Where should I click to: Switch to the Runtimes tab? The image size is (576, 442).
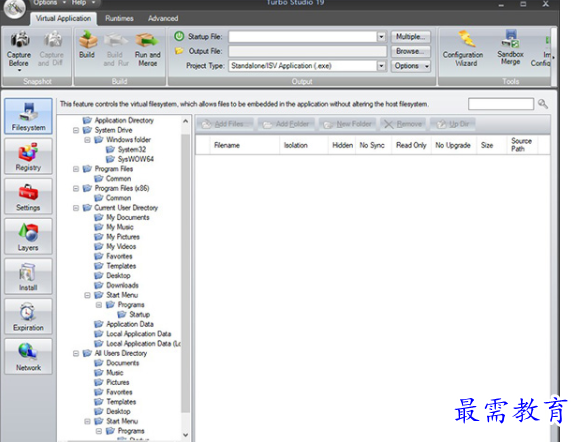coord(119,18)
